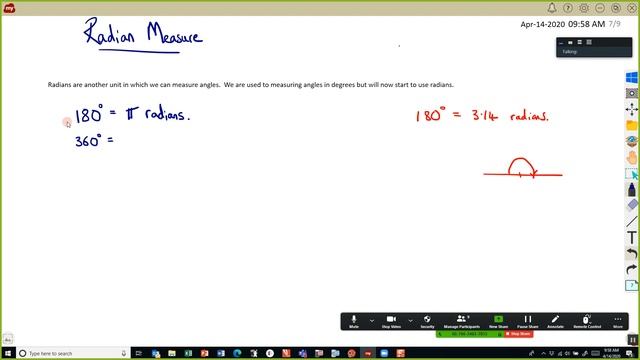Screen dimensions: 640x360
Task: Select the selection pointer tool
Action: click(x=632, y=174)
